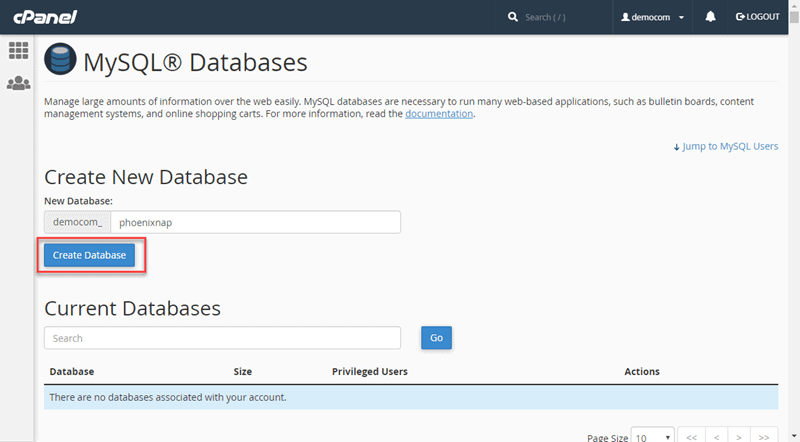Image resolution: width=800 pixels, height=442 pixels.
Task: Go to the last page button
Action: click(x=764, y=437)
